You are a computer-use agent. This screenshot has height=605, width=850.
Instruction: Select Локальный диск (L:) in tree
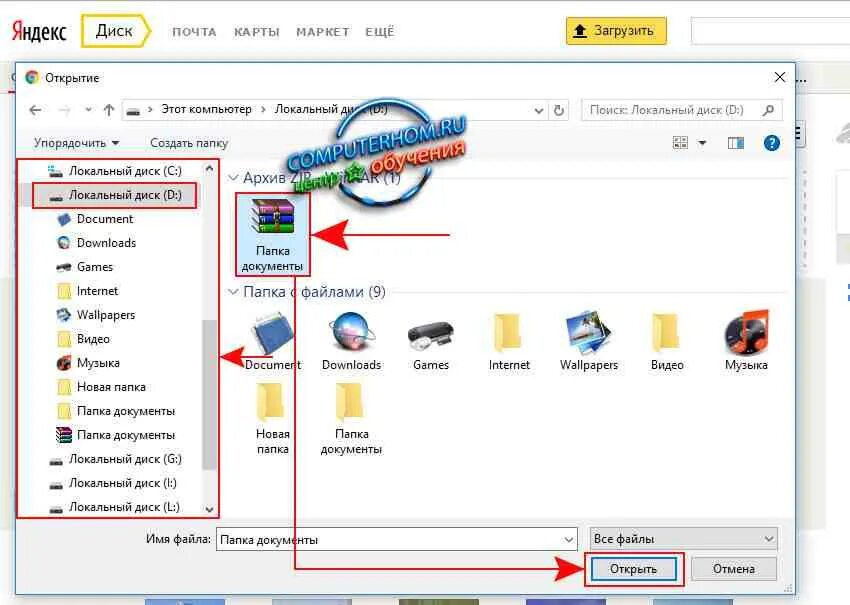click(x=114, y=507)
